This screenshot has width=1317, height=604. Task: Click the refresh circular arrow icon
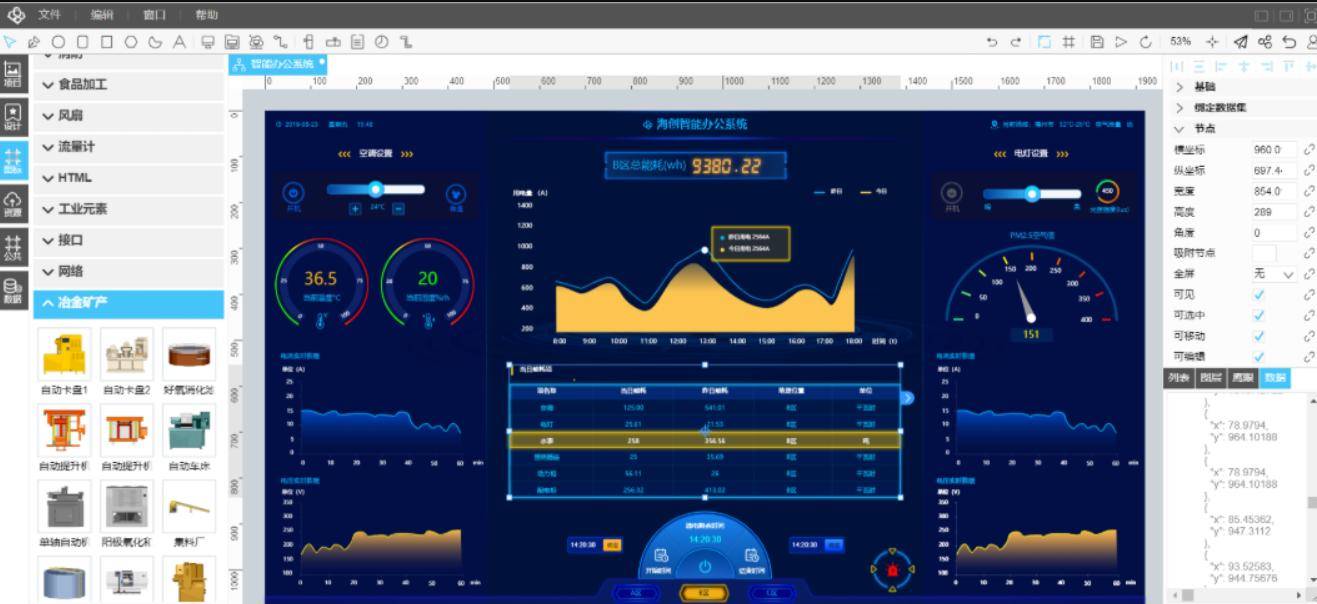pyautogui.click(x=1145, y=42)
